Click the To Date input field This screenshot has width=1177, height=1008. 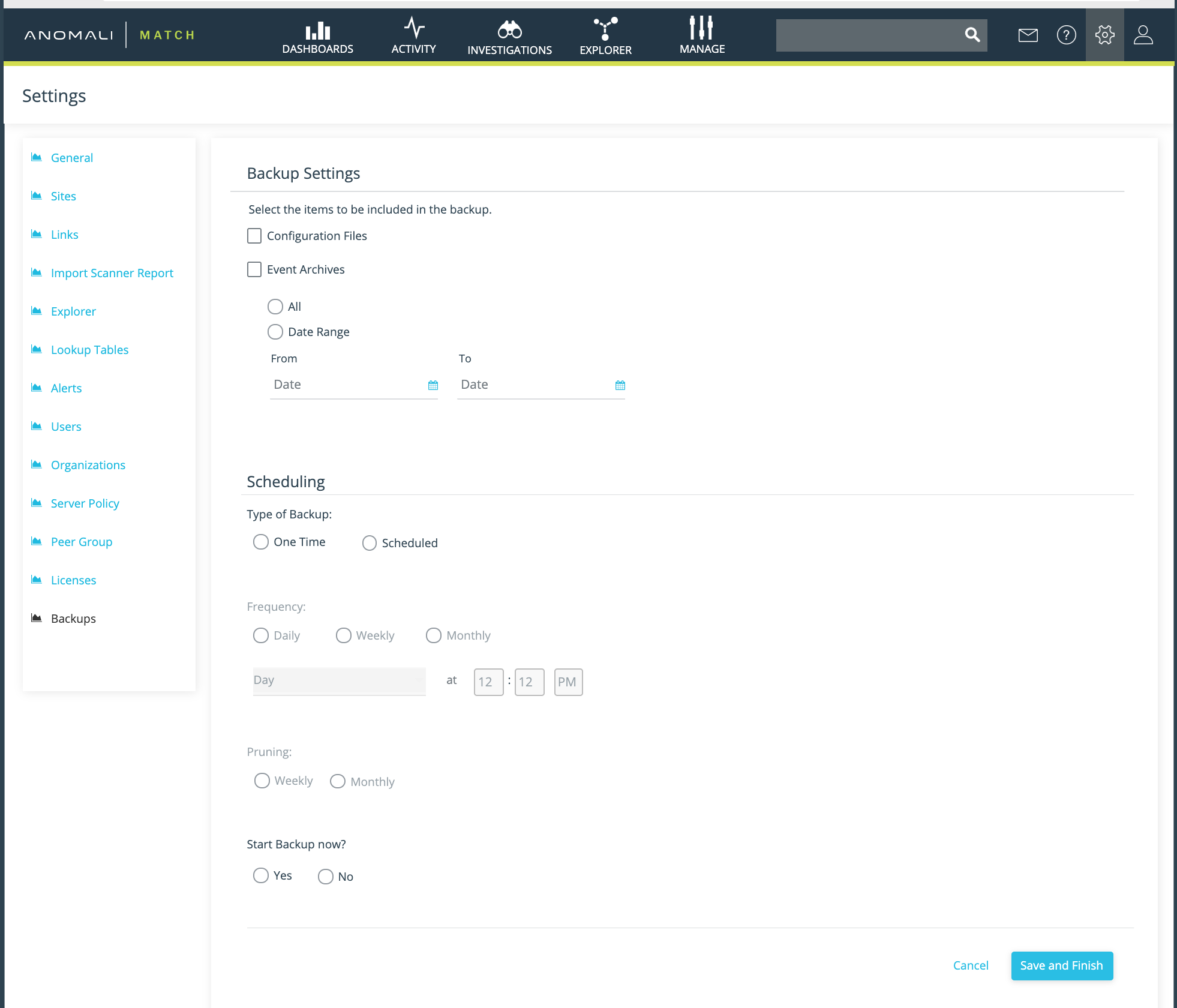coord(541,385)
